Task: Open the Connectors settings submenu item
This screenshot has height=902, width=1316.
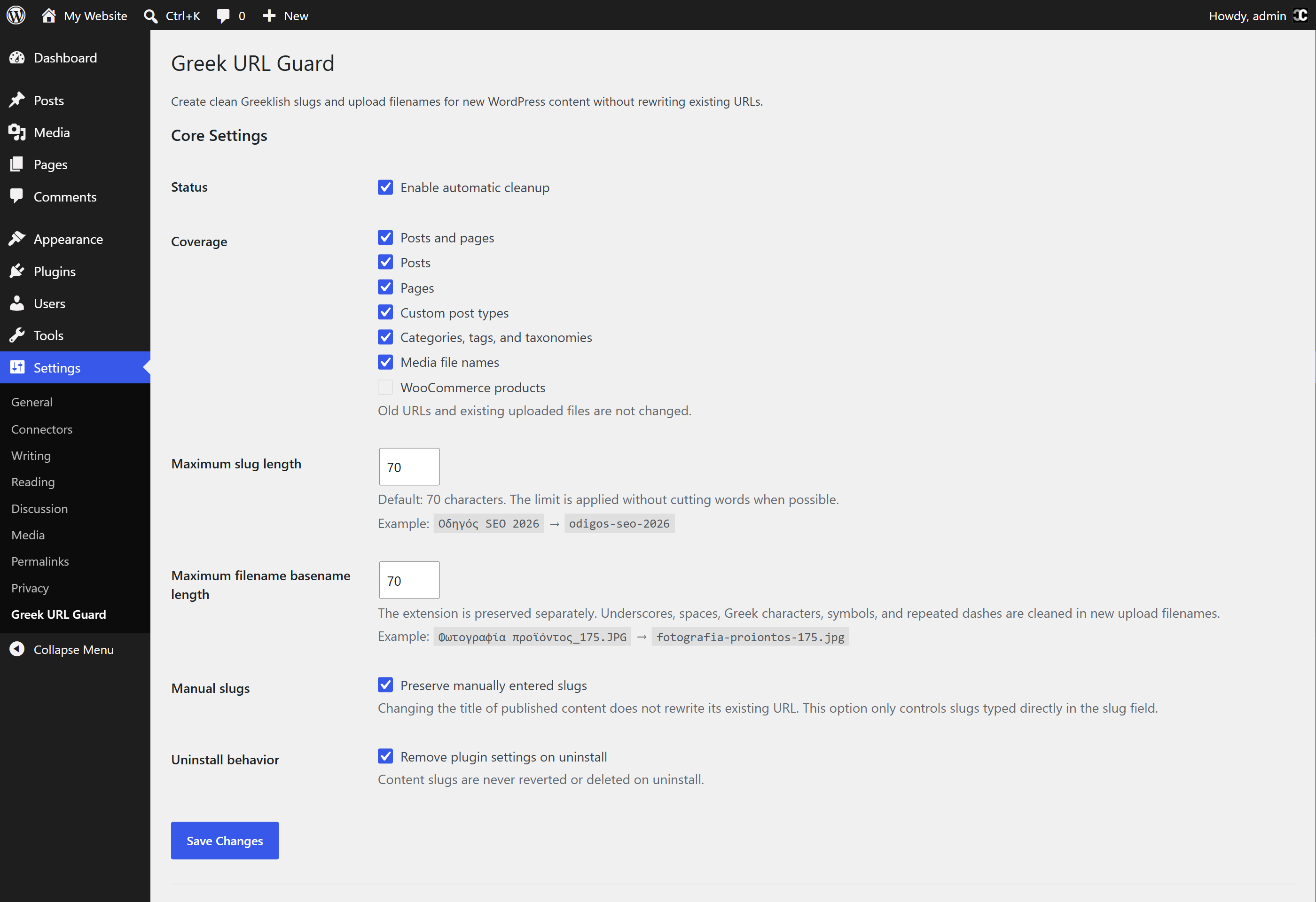Action: (42, 429)
